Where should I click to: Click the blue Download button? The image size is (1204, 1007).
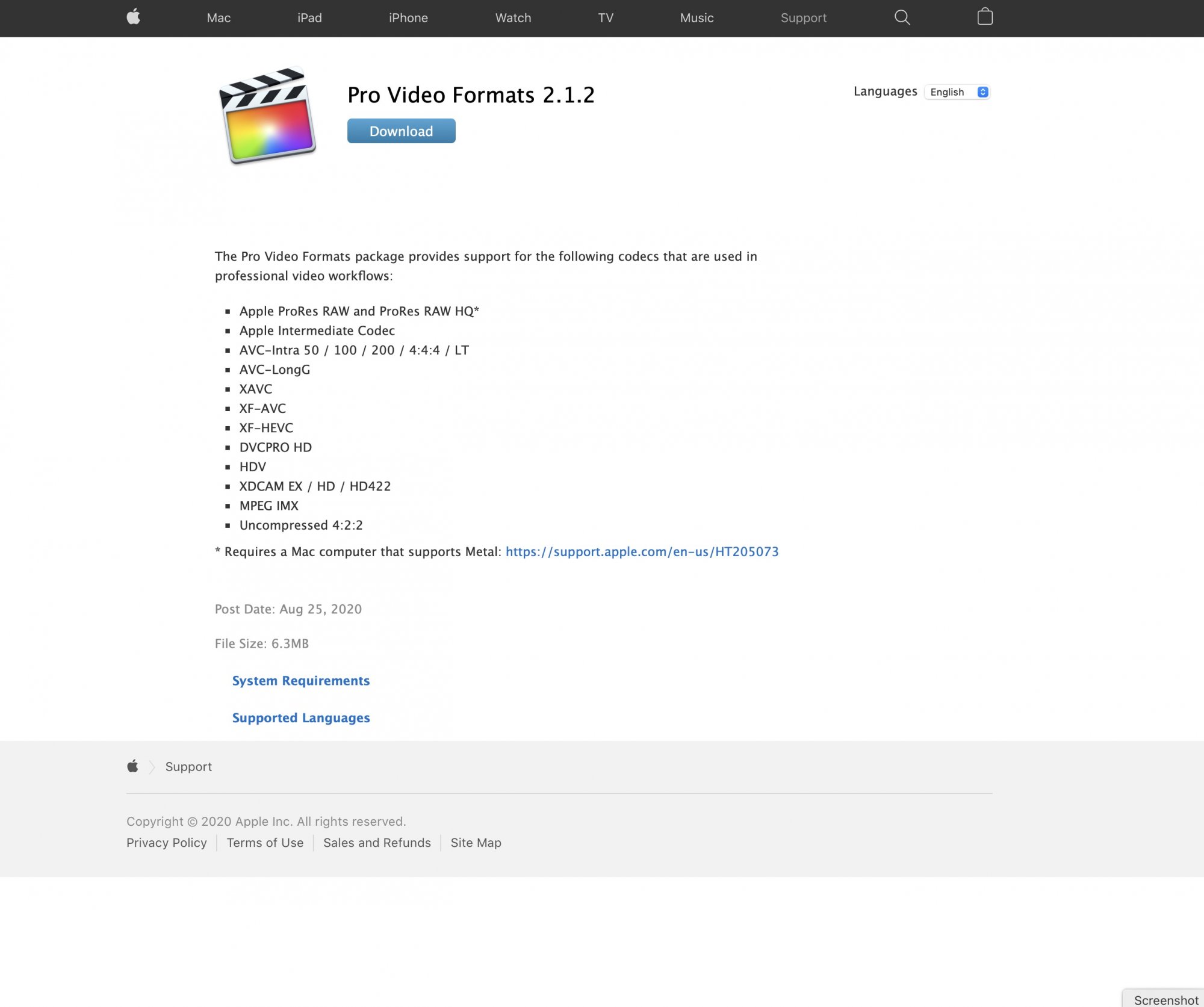pyautogui.click(x=401, y=131)
